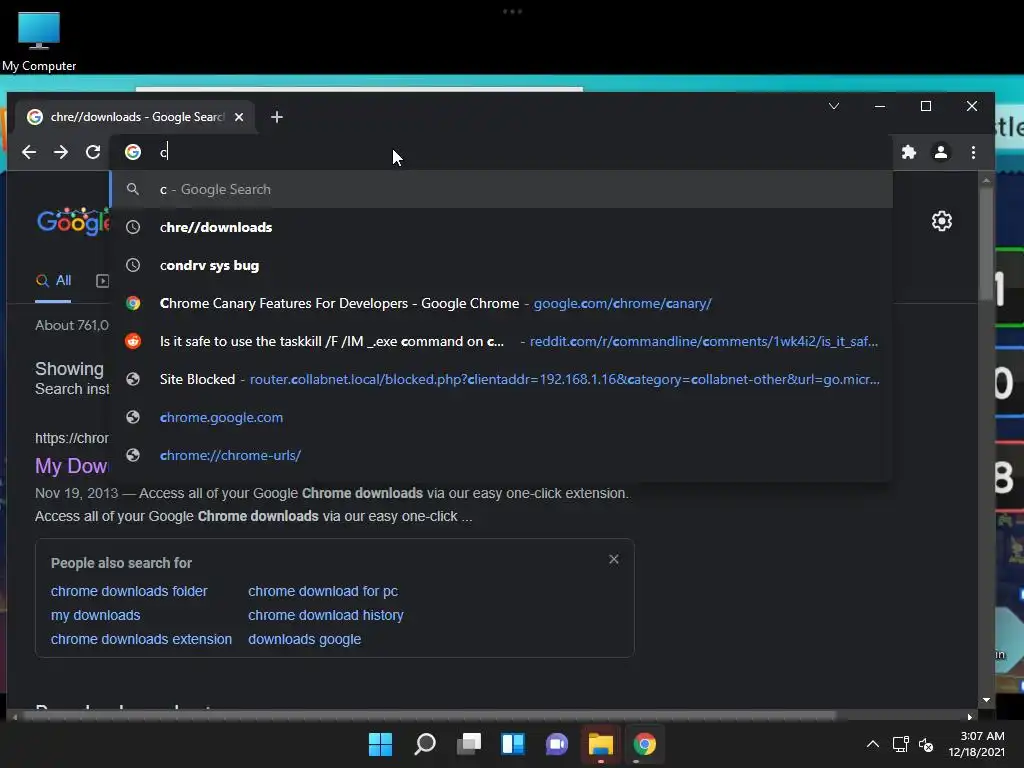Open the tab search chevron in title bar
The image size is (1024, 768).
[x=834, y=106]
